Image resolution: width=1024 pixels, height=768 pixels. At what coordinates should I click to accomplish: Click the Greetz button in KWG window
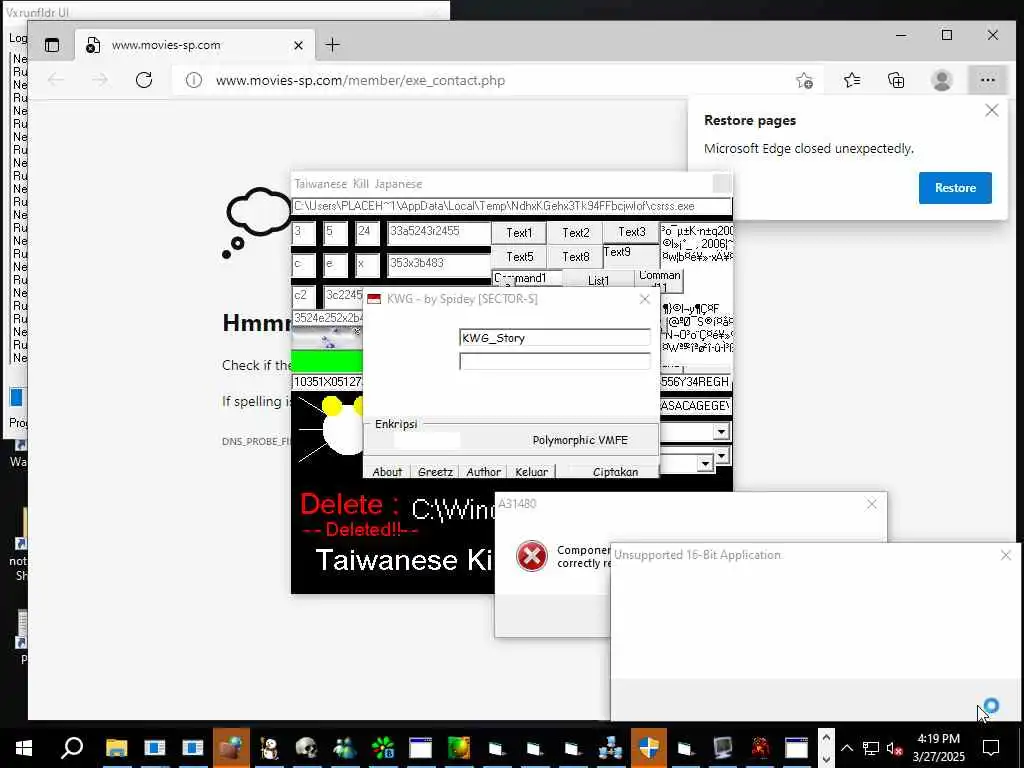point(435,472)
